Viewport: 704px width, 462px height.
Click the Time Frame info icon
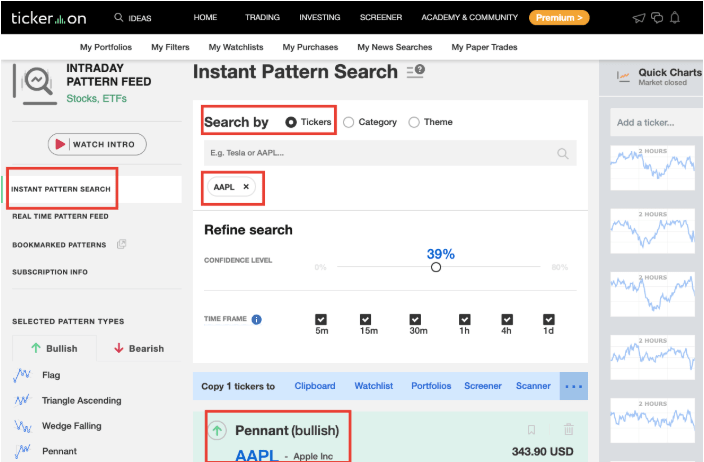pyautogui.click(x=256, y=319)
